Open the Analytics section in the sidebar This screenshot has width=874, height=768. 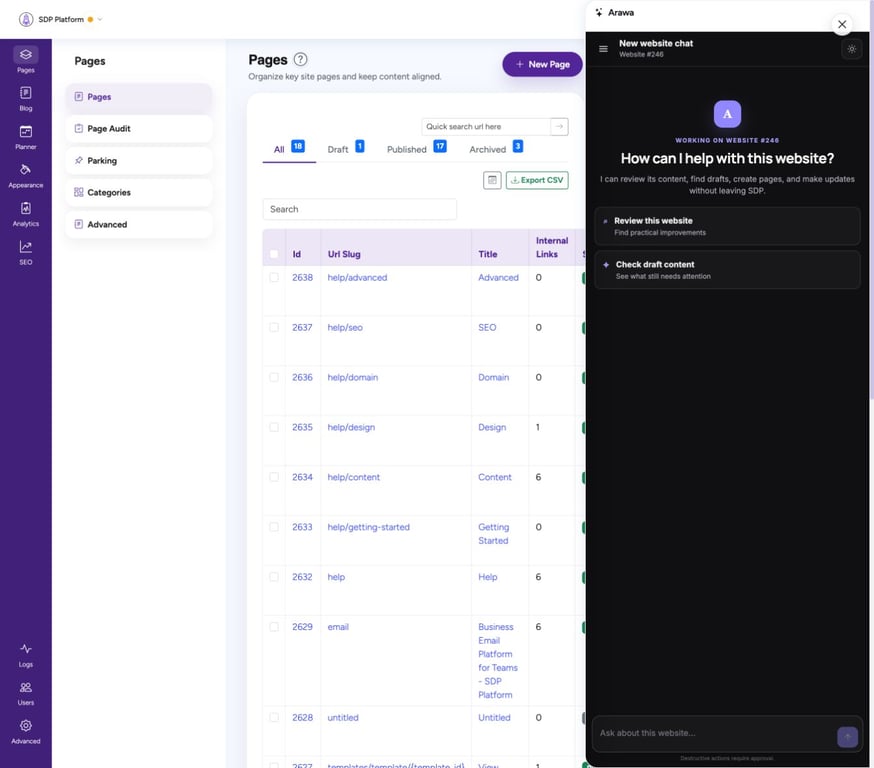26,214
